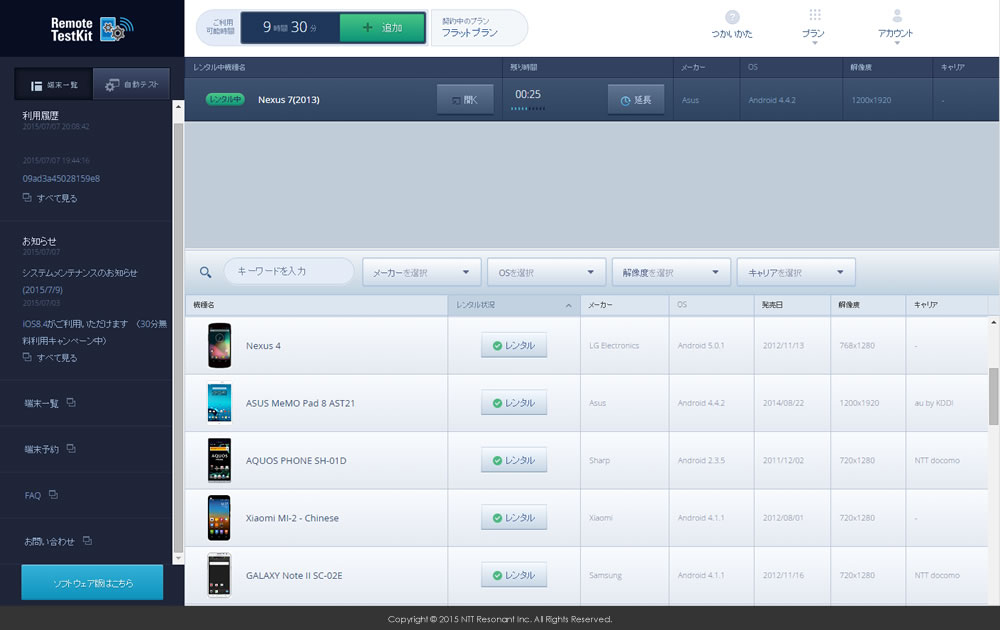The image size is (1000, 630).
Task: Click the Remote TestKit logo
Action: tap(91, 28)
